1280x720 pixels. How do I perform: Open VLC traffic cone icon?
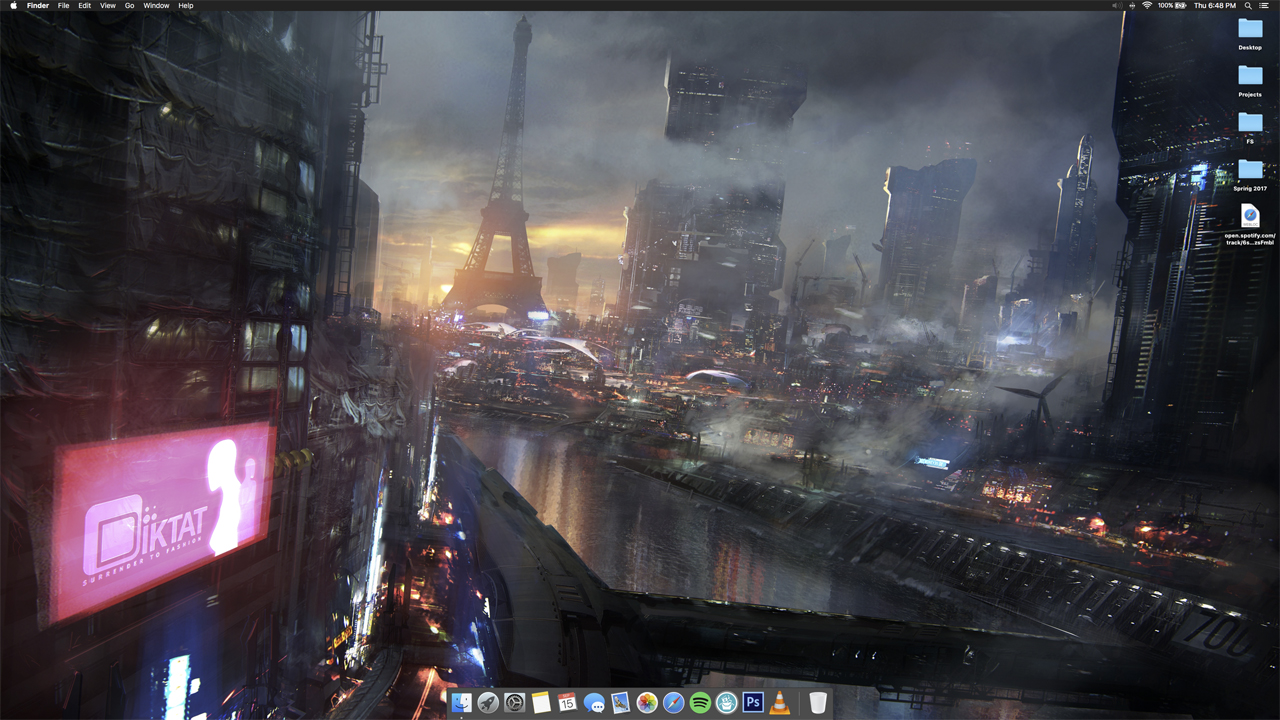[x=779, y=703]
